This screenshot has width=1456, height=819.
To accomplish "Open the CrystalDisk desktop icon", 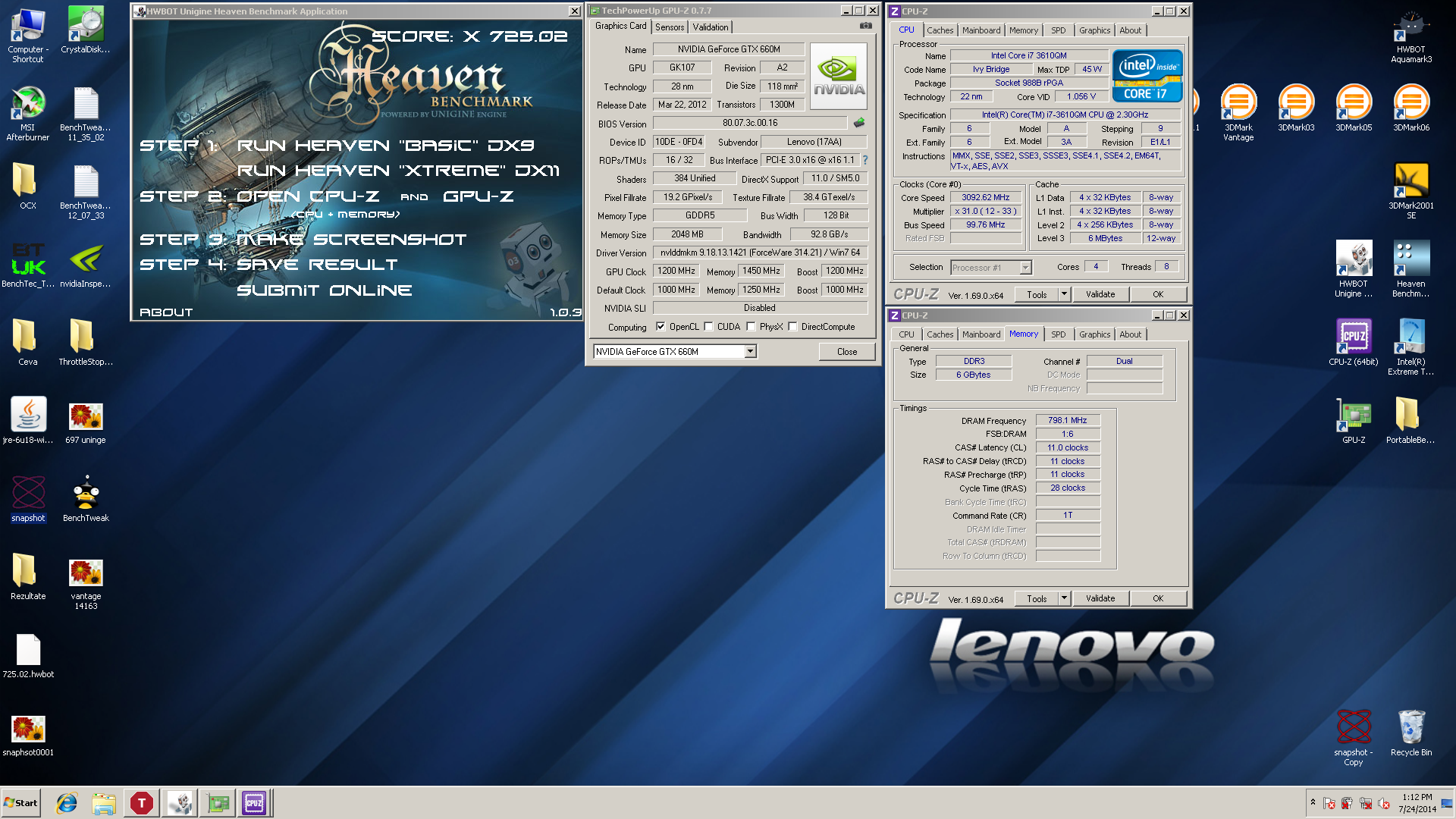I will 86,30.
